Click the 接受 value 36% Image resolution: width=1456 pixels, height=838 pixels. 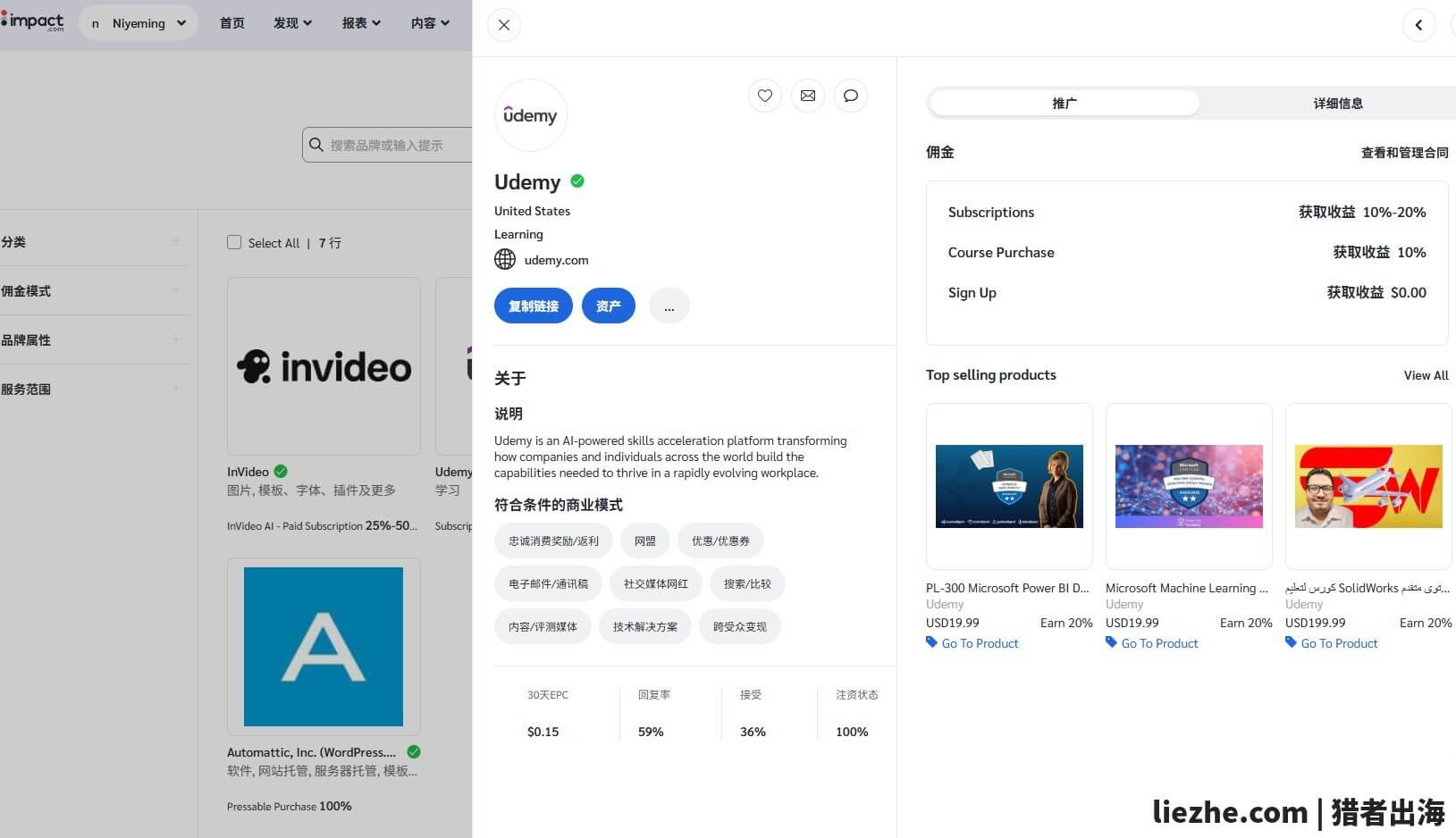pos(753,732)
